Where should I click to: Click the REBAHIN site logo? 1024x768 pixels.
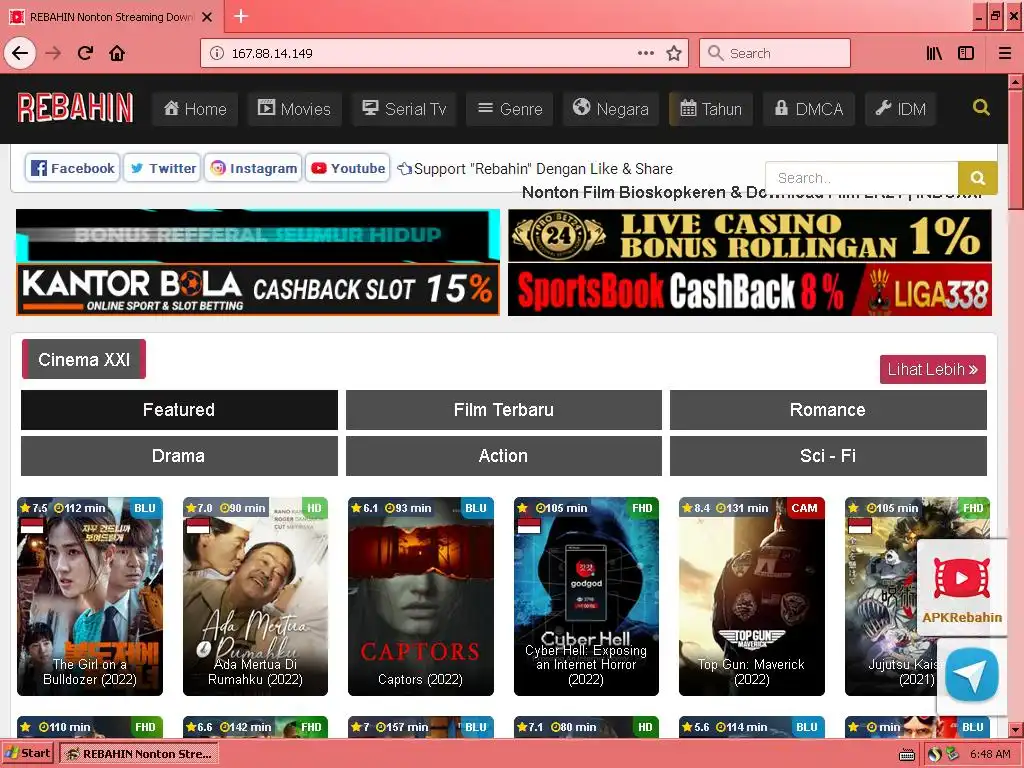pos(75,108)
